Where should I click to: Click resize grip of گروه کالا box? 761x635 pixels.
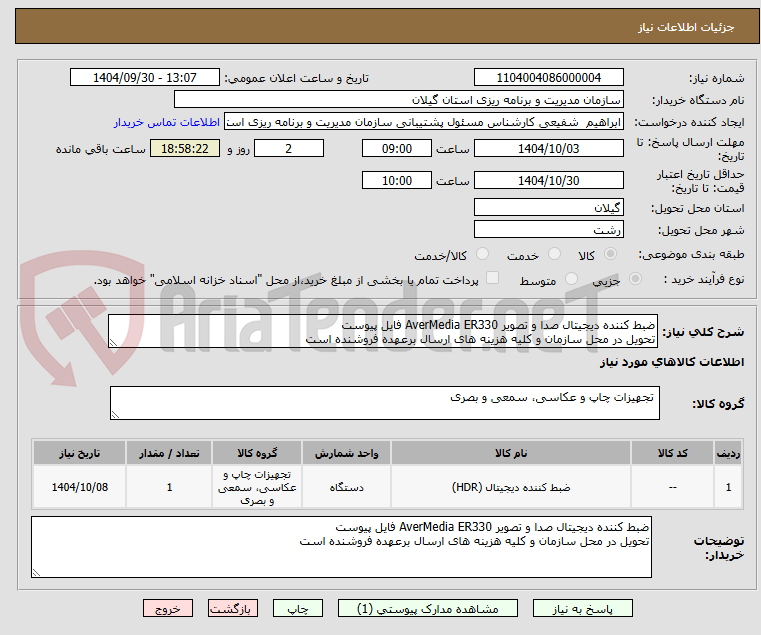pos(115,414)
